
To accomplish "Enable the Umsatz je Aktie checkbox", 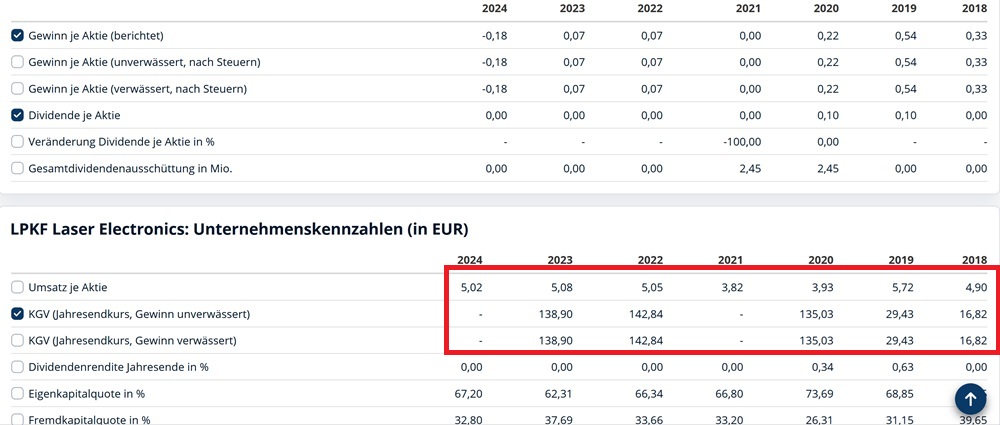I will point(17,287).
